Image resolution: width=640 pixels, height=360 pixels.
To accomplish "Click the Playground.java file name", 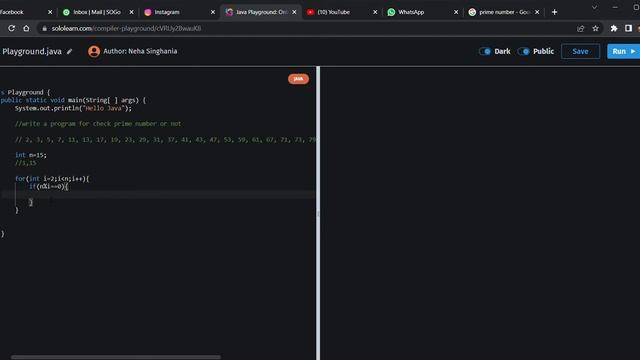I will 32,51.
